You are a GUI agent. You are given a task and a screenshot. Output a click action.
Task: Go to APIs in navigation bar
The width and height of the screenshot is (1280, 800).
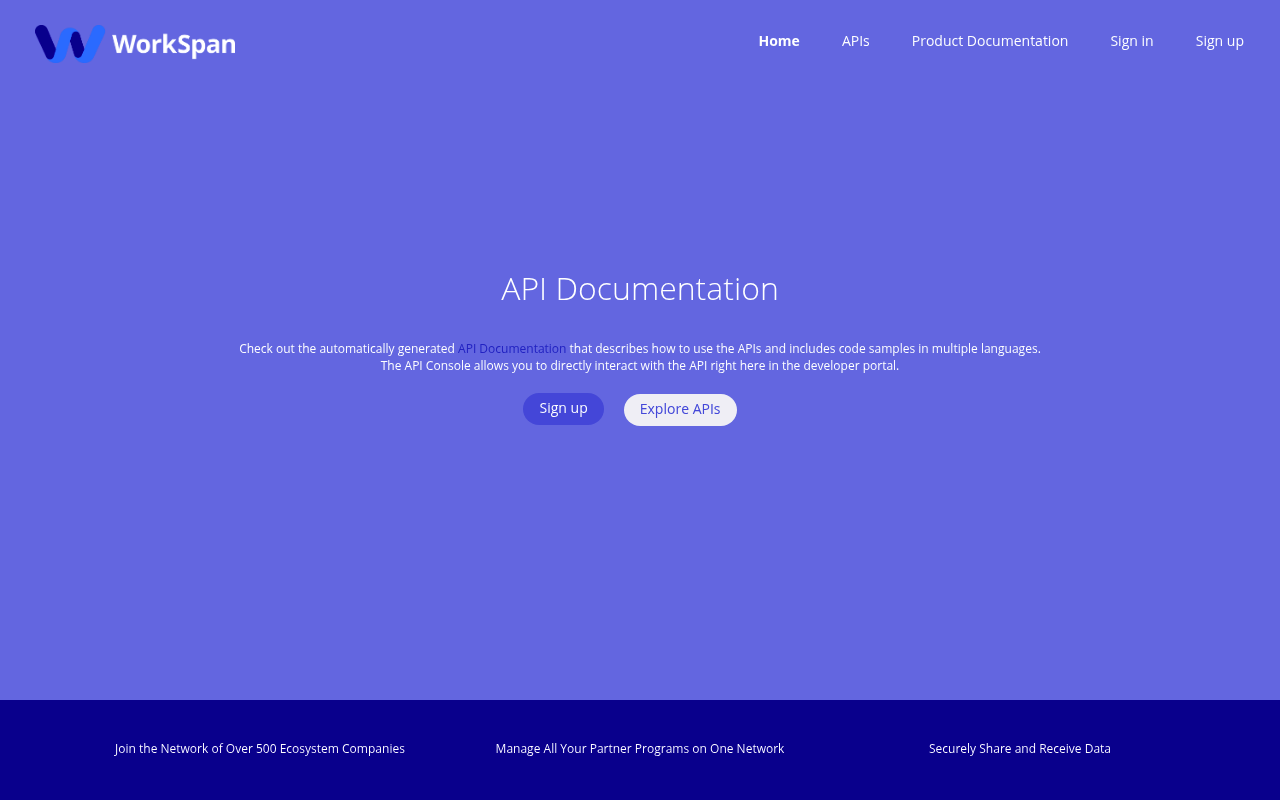856,41
